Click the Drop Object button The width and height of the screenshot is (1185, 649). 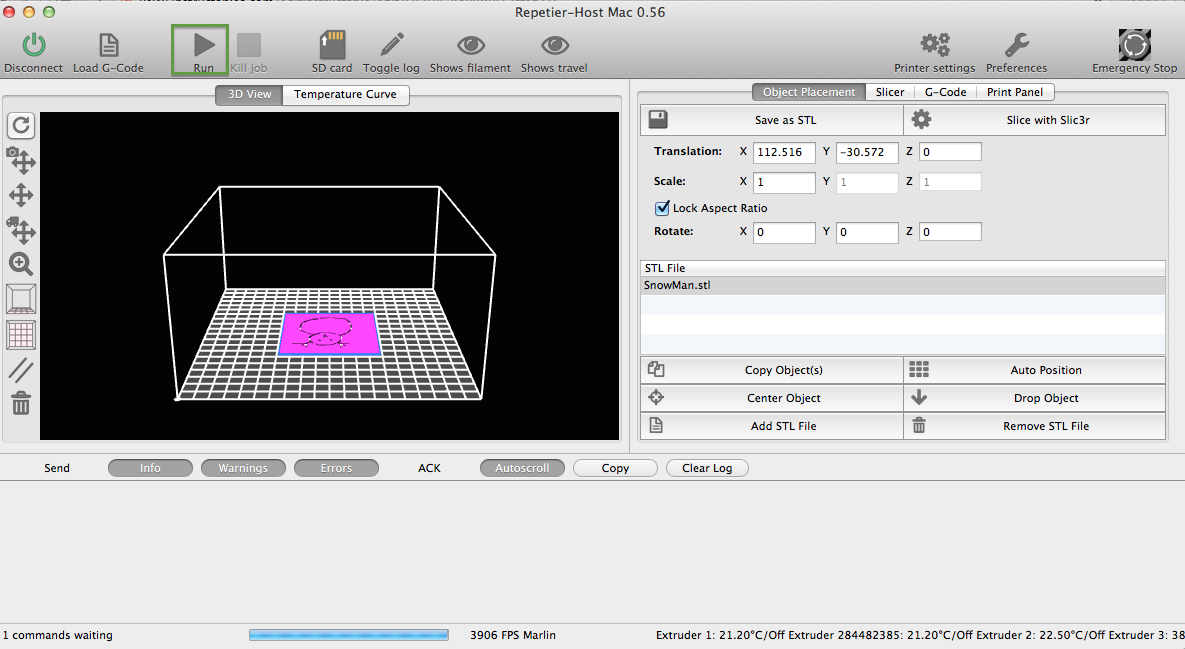pyautogui.click(x=1035, y=398)
